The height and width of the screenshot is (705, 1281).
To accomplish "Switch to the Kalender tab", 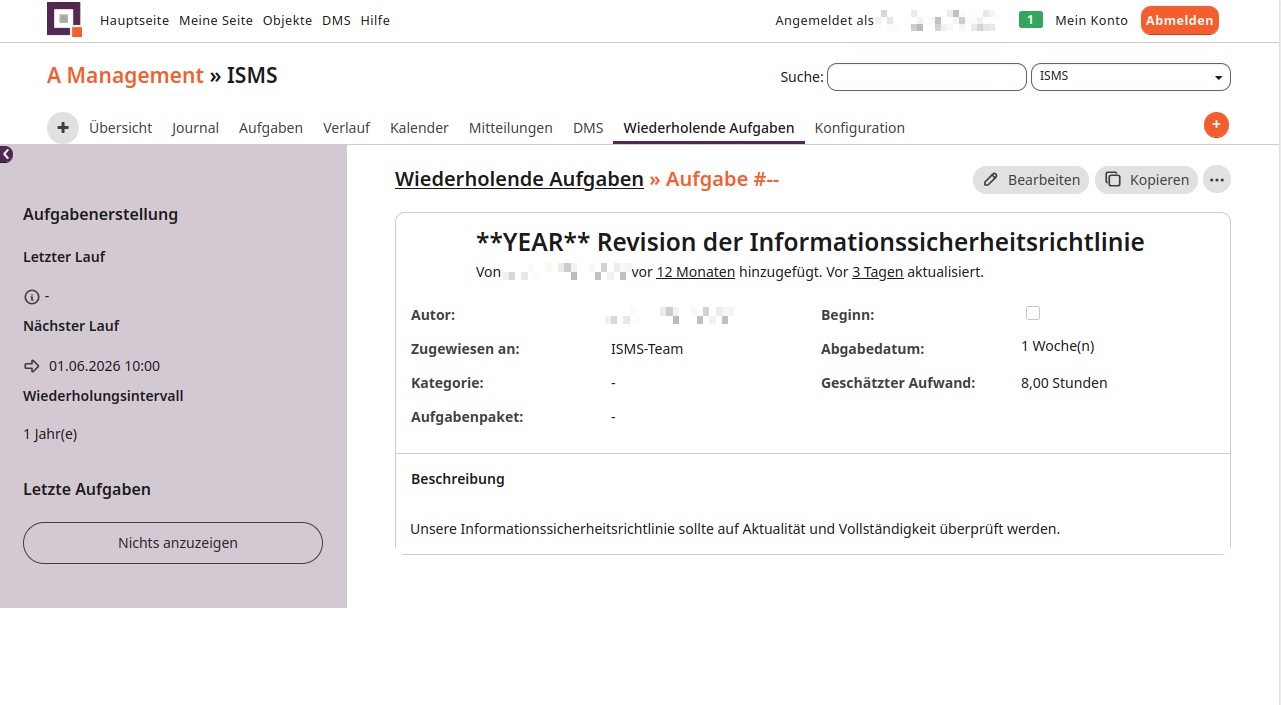I will pos(419,128).
